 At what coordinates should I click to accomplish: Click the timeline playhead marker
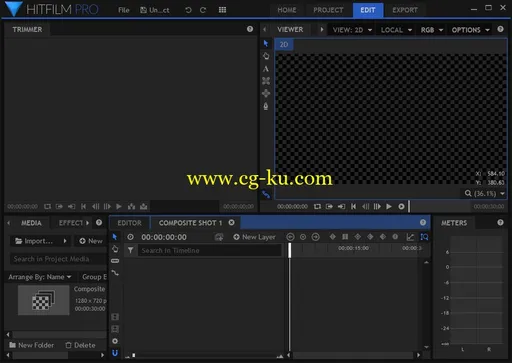[290, 250]
